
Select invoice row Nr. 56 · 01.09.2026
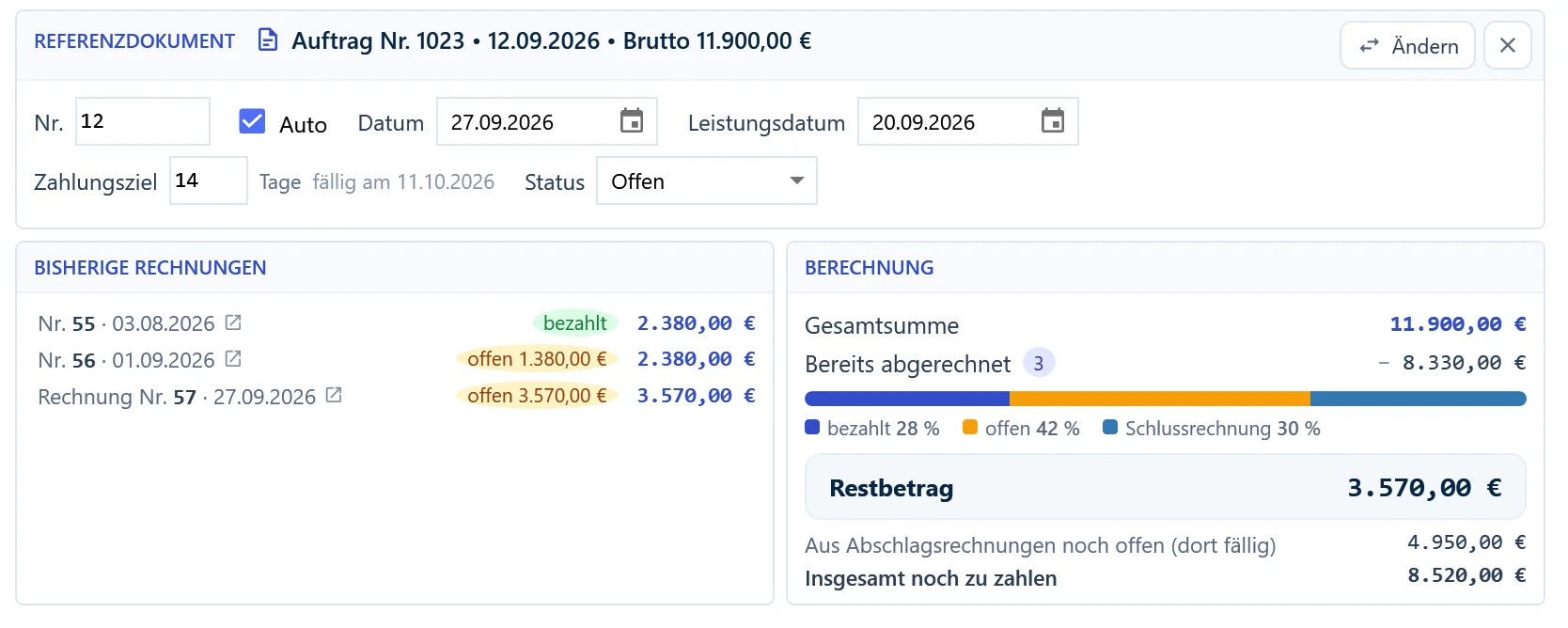coord(397,359)
